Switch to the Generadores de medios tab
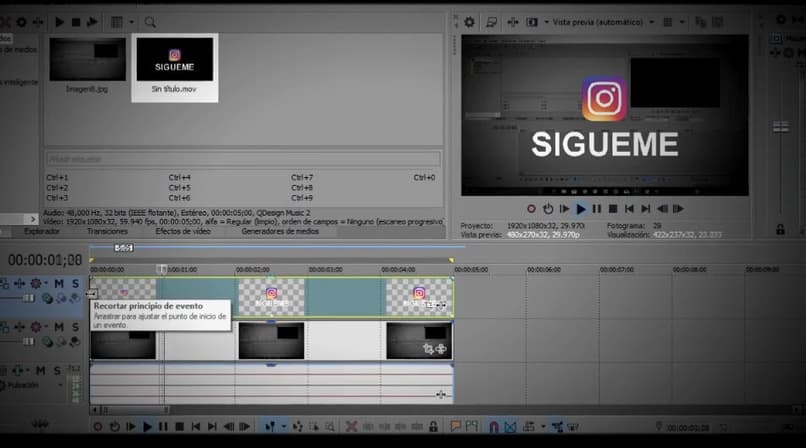 (280, 232)
